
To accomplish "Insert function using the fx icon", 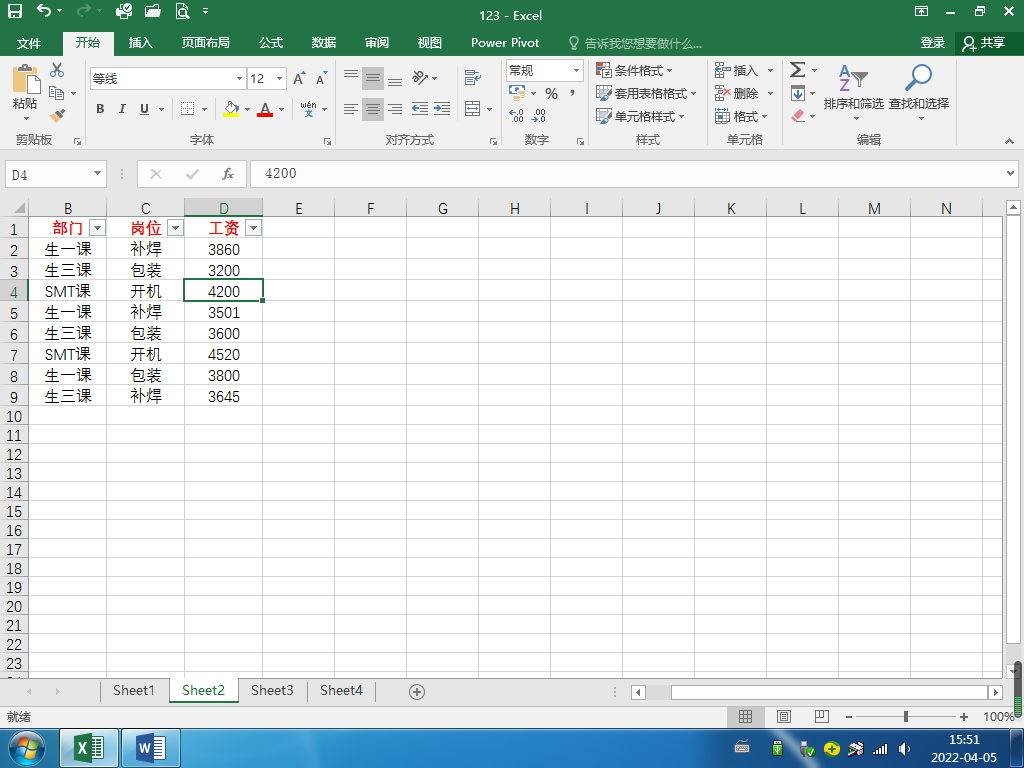I will pos(227,174).
